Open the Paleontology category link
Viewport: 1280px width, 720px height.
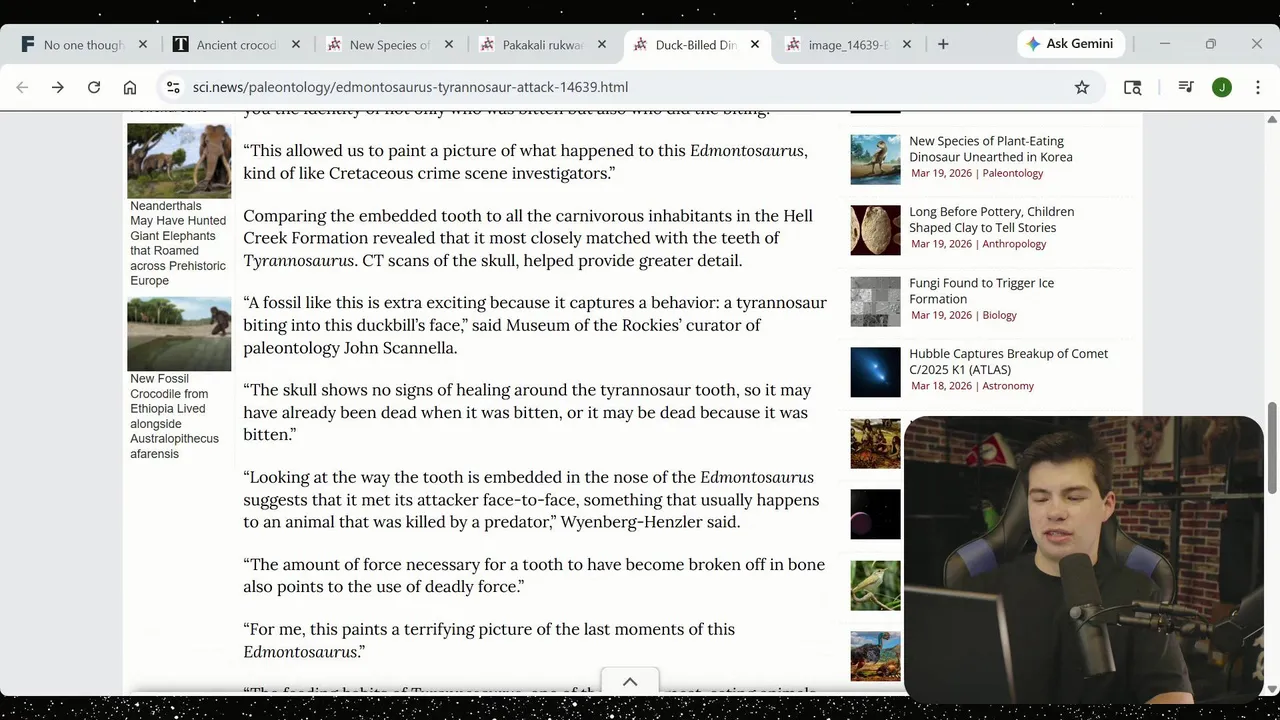pos(1012,173)
